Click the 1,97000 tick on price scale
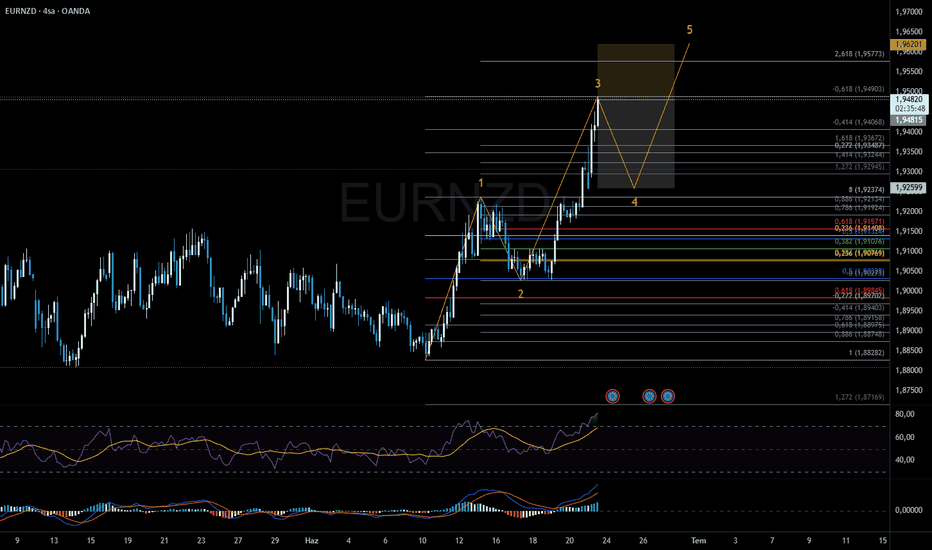932x550 pixels. (x=909, y=12)
